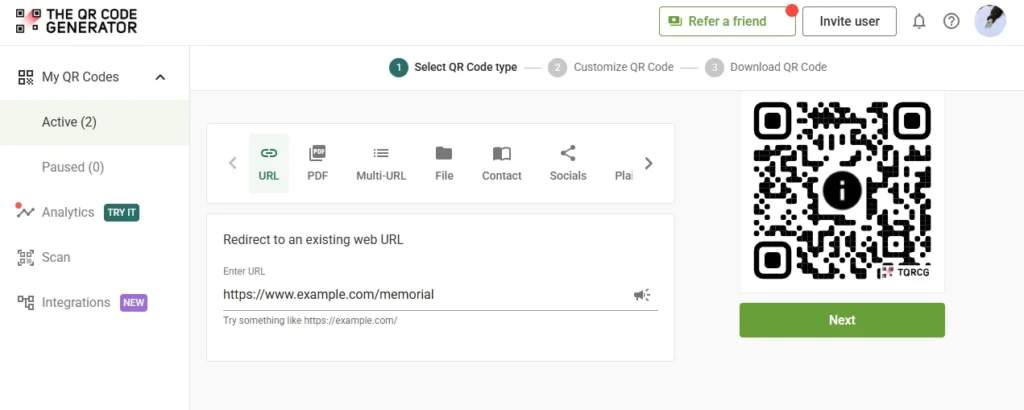Click the TRY IT badge
Screen dimensions: 1024x410
[121, 212]
